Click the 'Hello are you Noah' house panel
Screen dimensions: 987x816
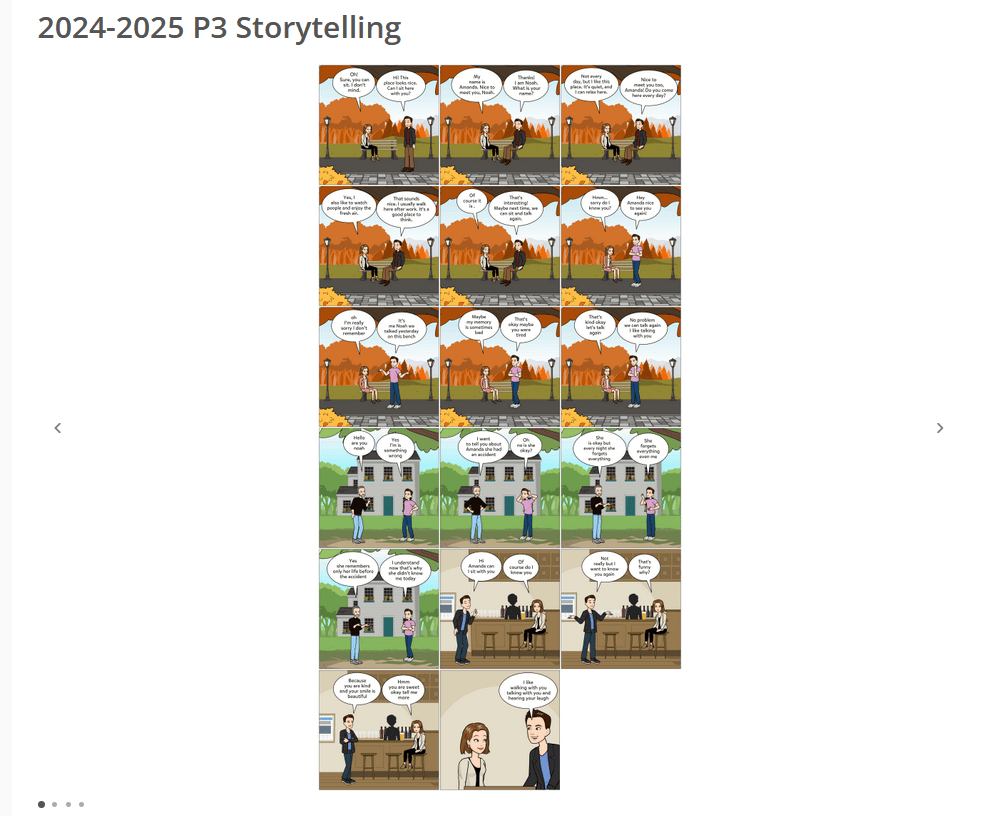click(379, 487)
